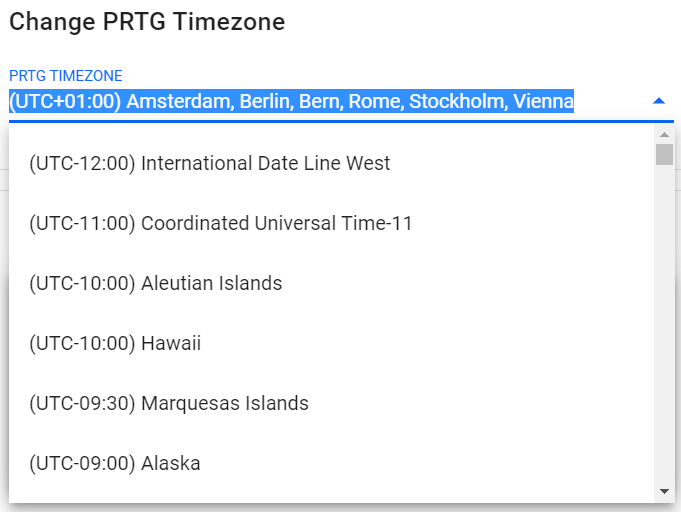Pick the Hawaii timezone entry

click(116, 343)
